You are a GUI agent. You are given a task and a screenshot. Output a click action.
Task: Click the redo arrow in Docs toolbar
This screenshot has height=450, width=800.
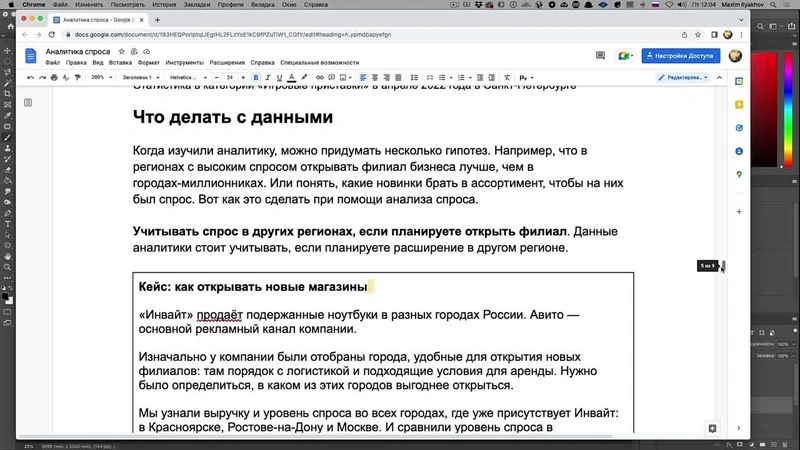[42, 78]
